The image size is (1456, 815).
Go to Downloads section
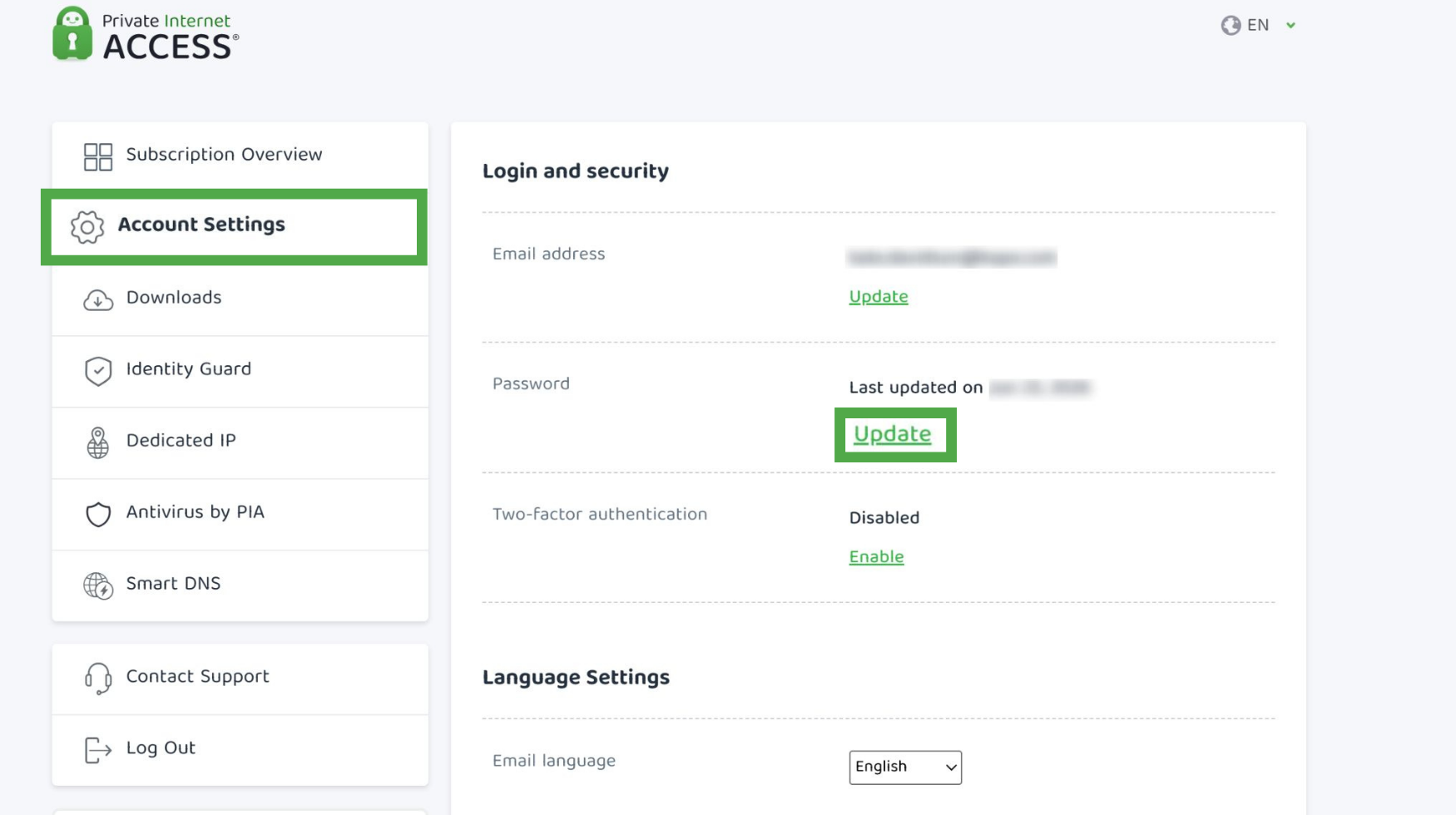pyautogui.click(x=240, y=299)
